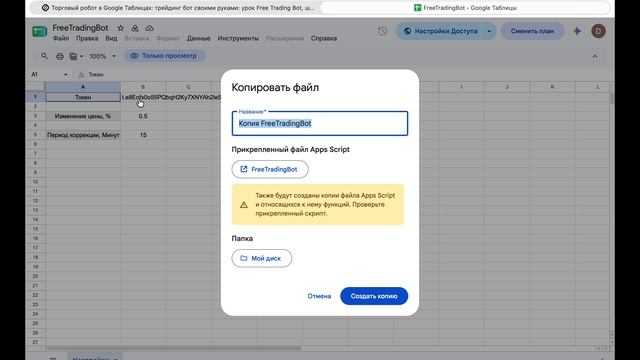Click Создать копию button
This screenshot has height=360, width=640.
(374, 296)
